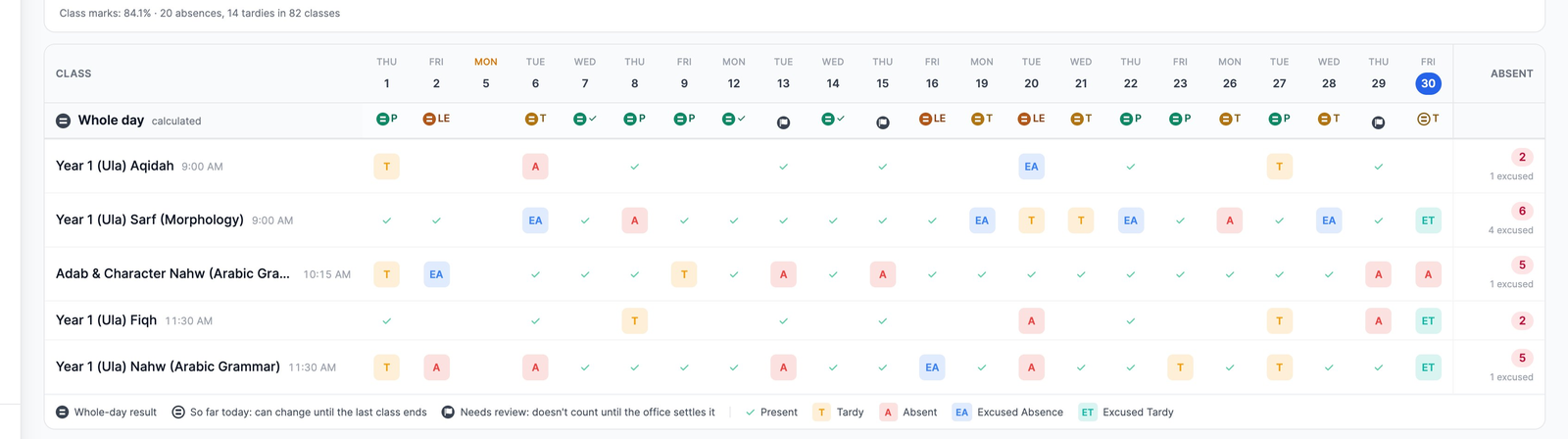Select Sarf excused absence on Thu 22

pyautogui.click(x=1131, y=220)
